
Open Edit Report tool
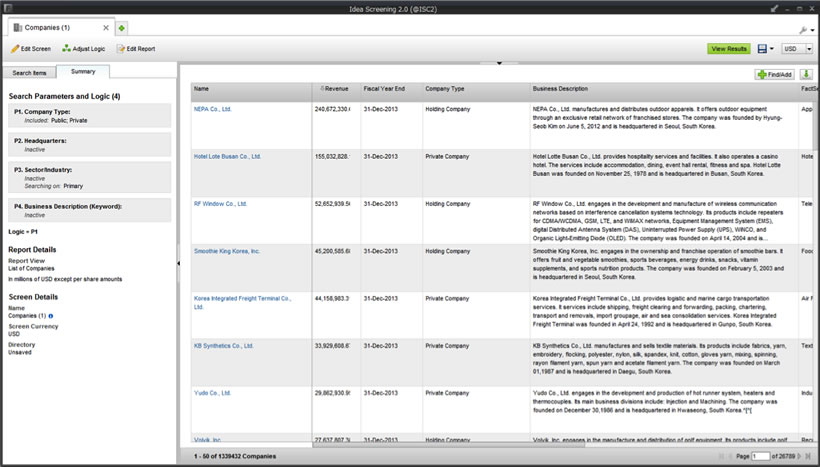click(136, 49)
